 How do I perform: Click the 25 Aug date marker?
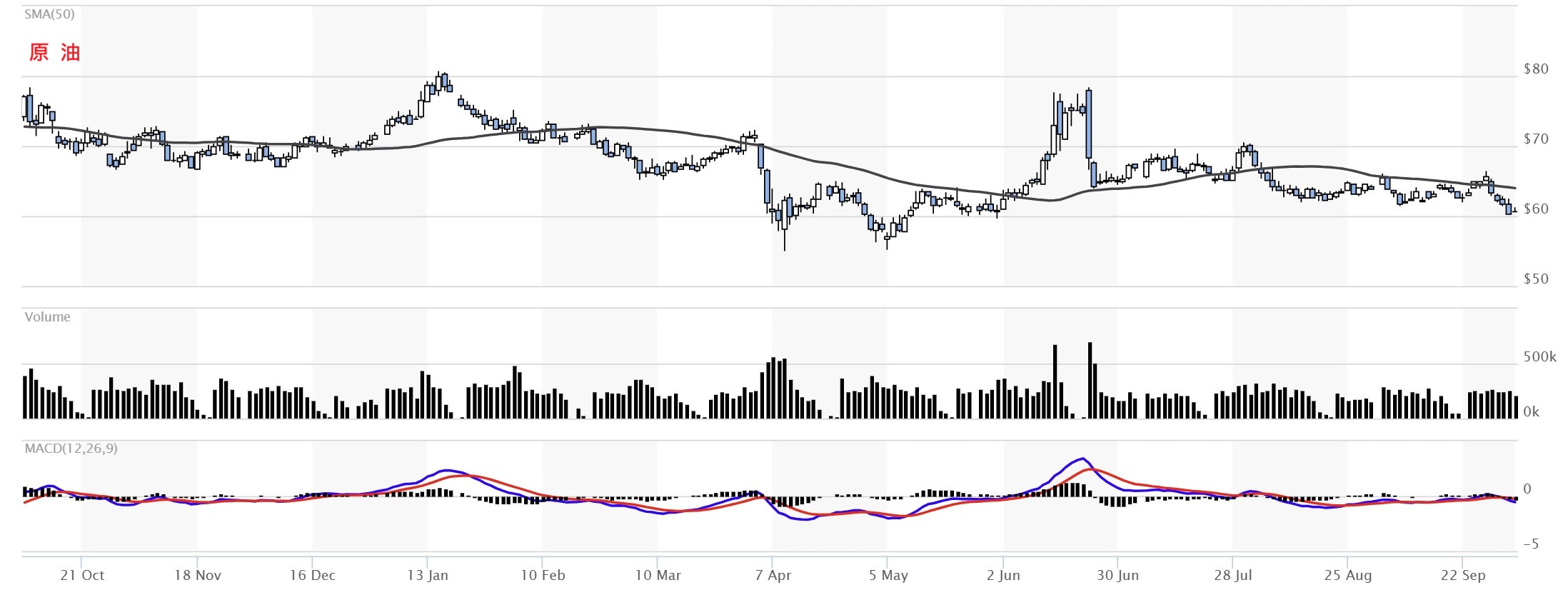click(x=1348, y=575)
